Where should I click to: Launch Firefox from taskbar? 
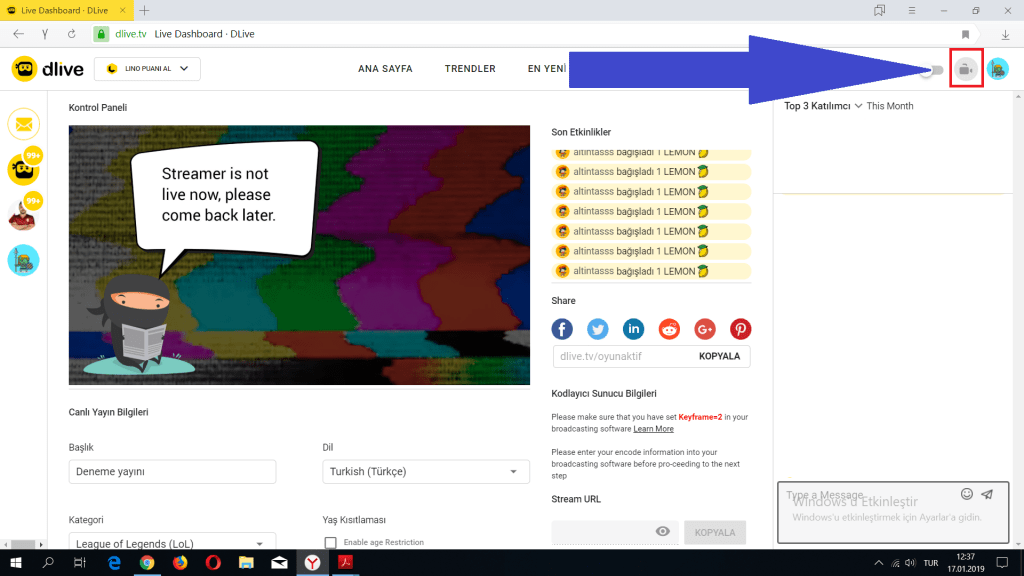pos(180,562)
